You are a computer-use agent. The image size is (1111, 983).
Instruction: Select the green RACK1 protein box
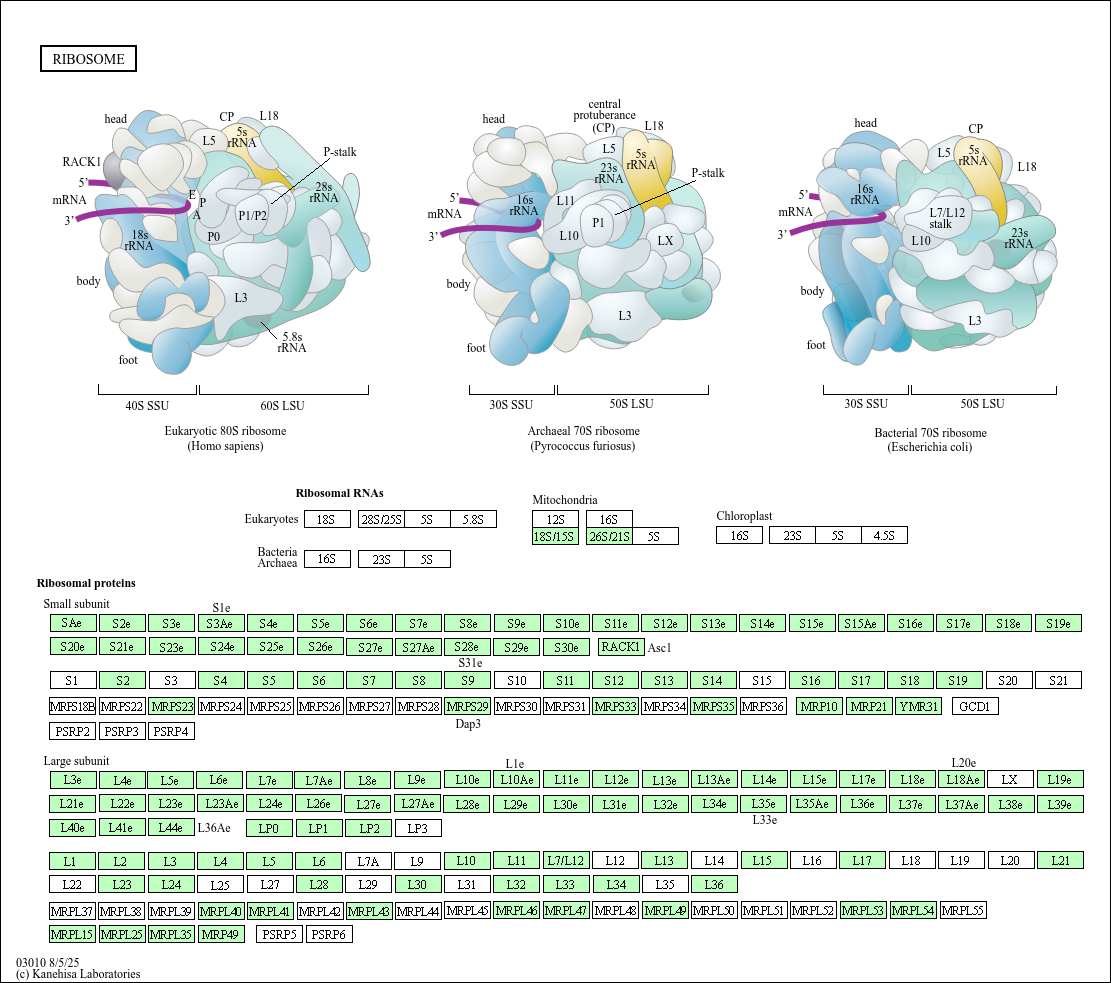[621, 647]
